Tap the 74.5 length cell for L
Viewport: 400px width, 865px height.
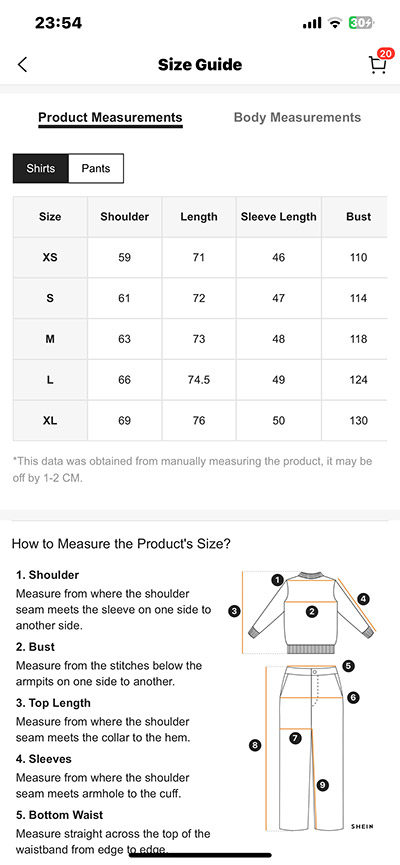coord(199,380)
